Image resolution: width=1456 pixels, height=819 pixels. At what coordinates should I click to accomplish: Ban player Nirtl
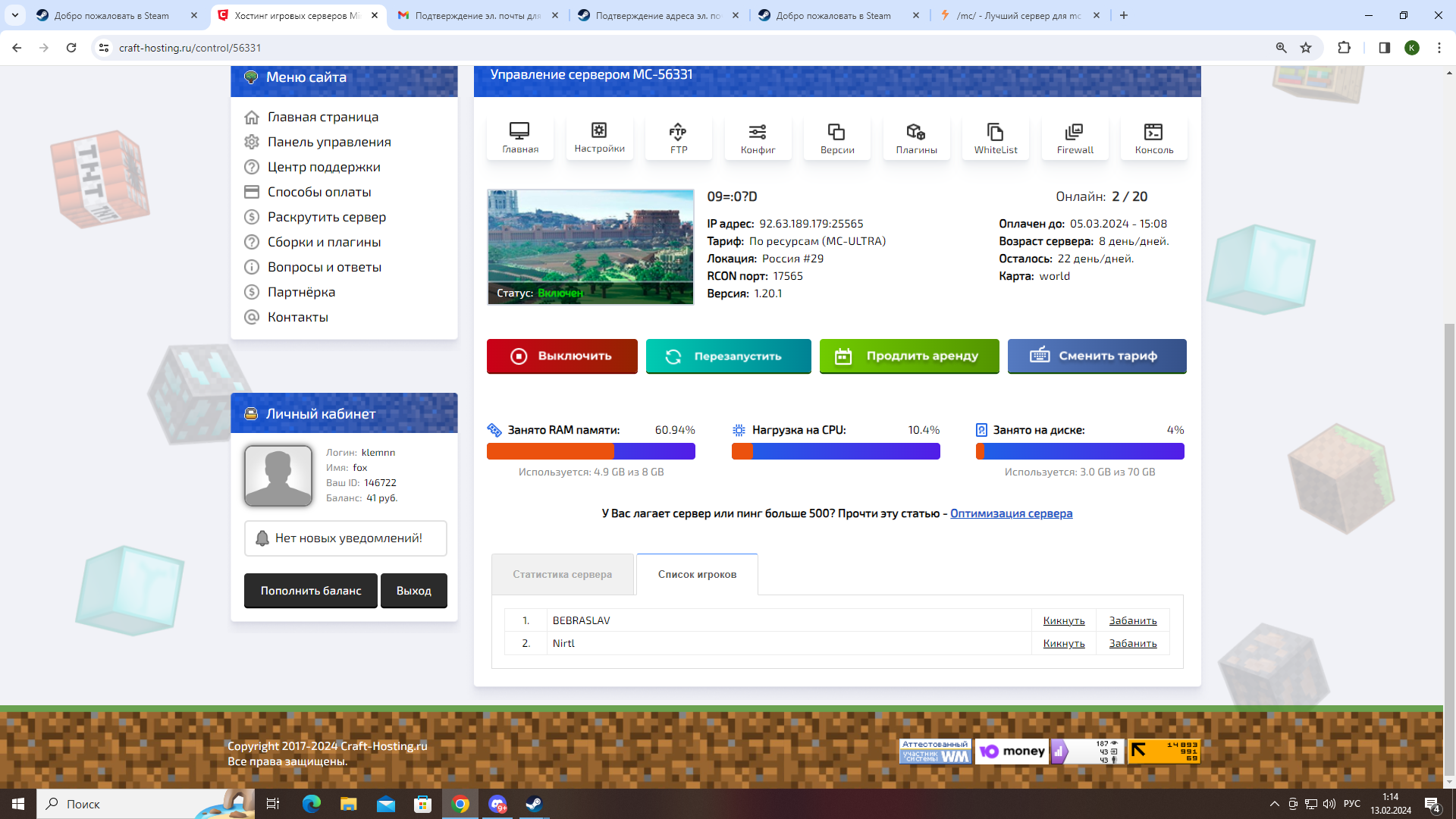pyautogui.click(x=1133, y=643)
